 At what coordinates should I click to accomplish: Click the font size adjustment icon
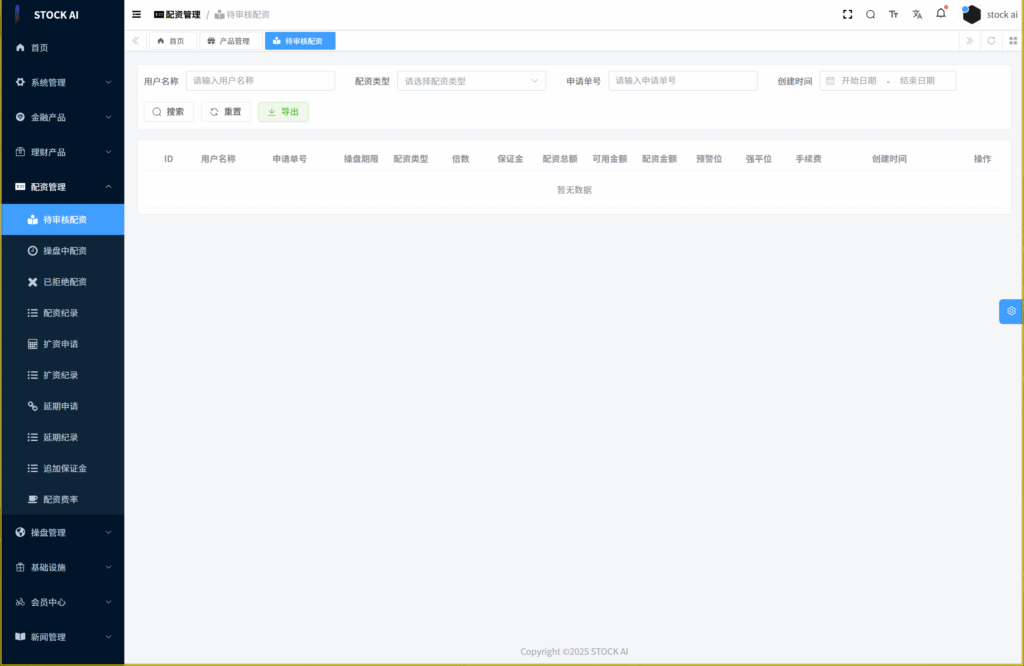tap(893, 15)
